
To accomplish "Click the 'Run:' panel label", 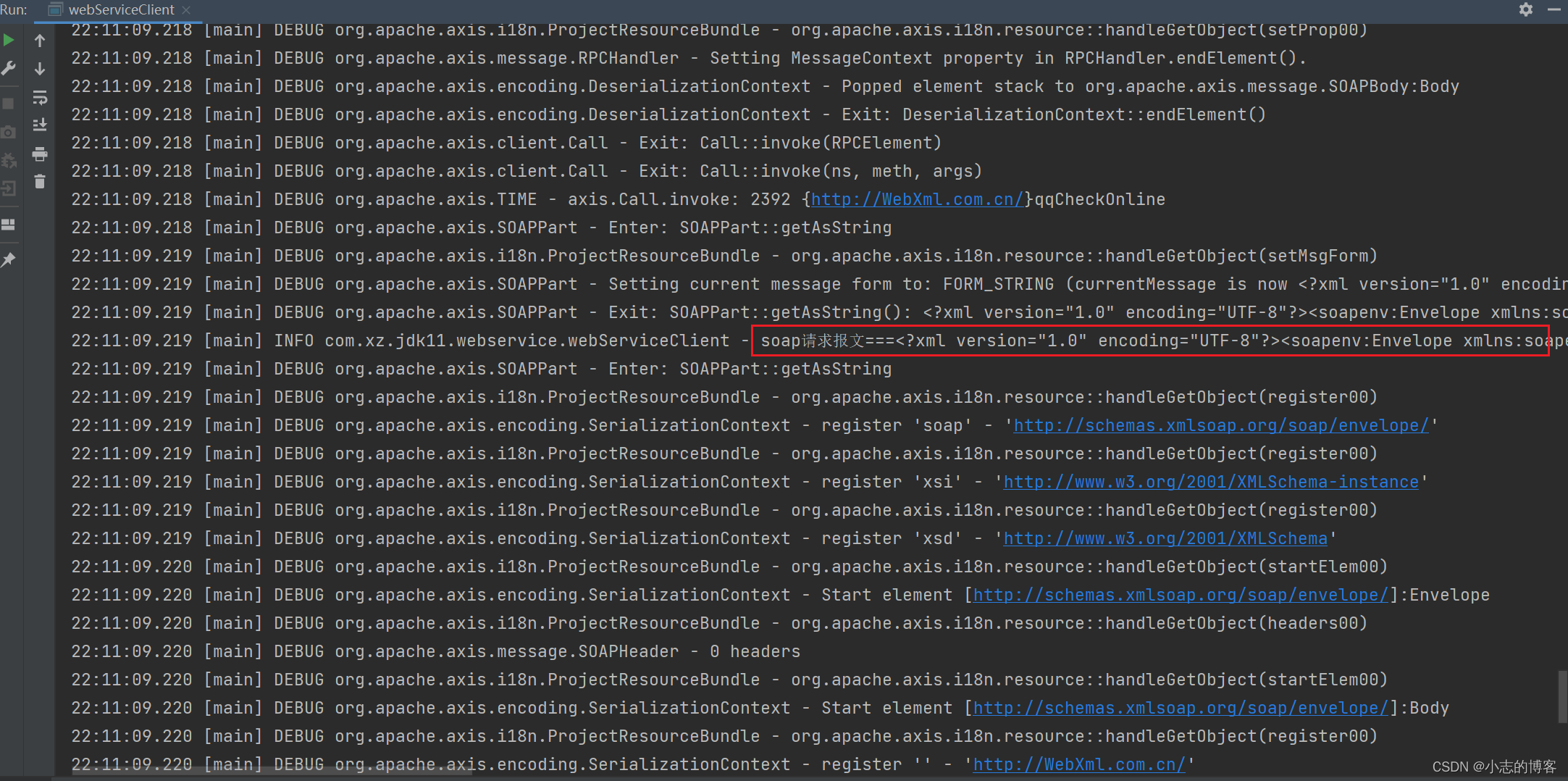I will (14, 9).
